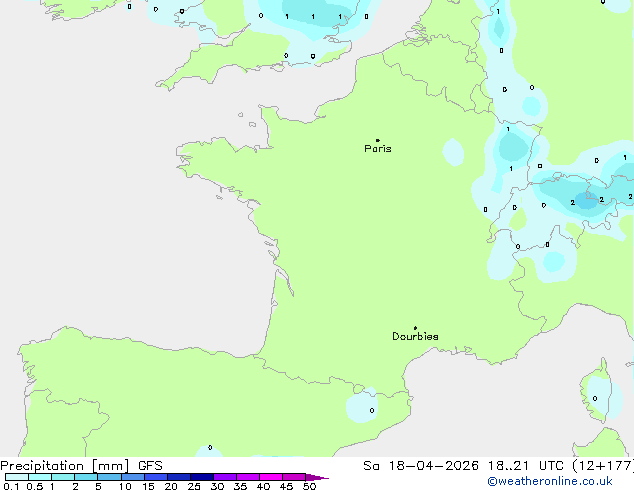This screenshot has width=634, height=490.
Task: Pick the 1–2 mm legend swatch
Action: (x=63, y=477)
